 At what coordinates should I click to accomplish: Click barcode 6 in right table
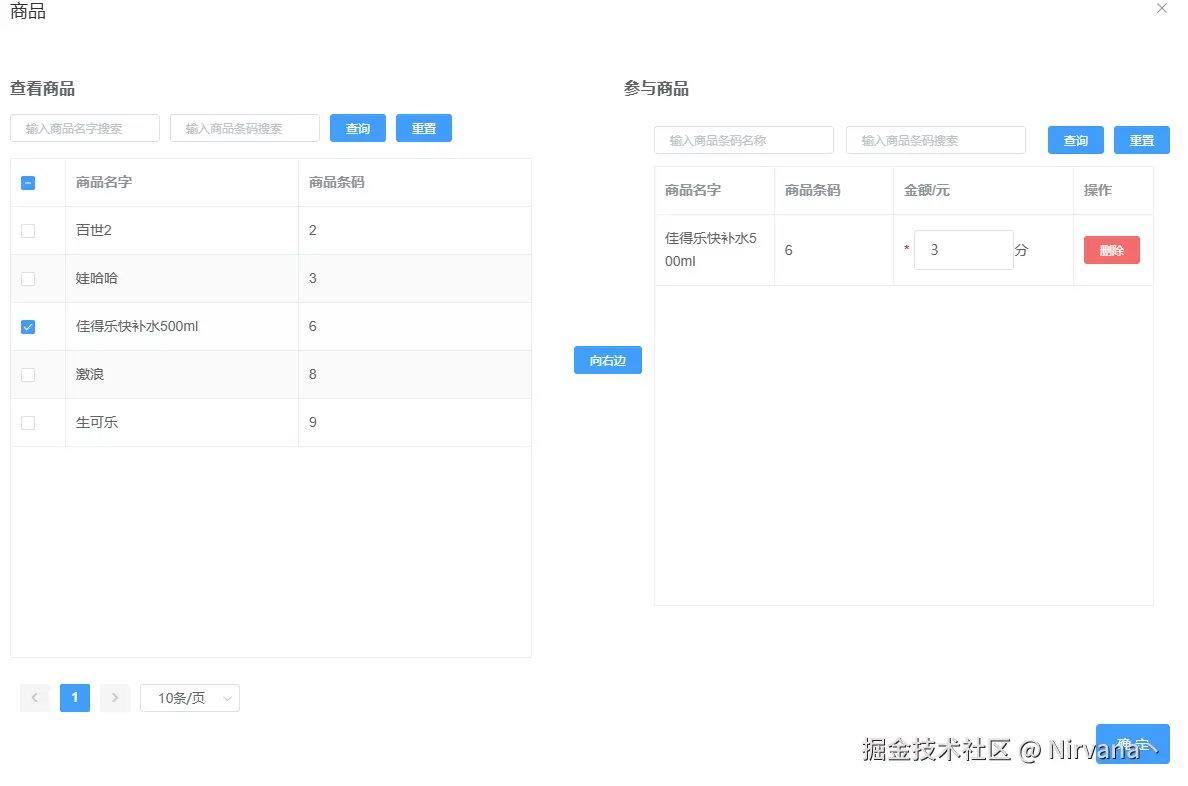point(789,250)
